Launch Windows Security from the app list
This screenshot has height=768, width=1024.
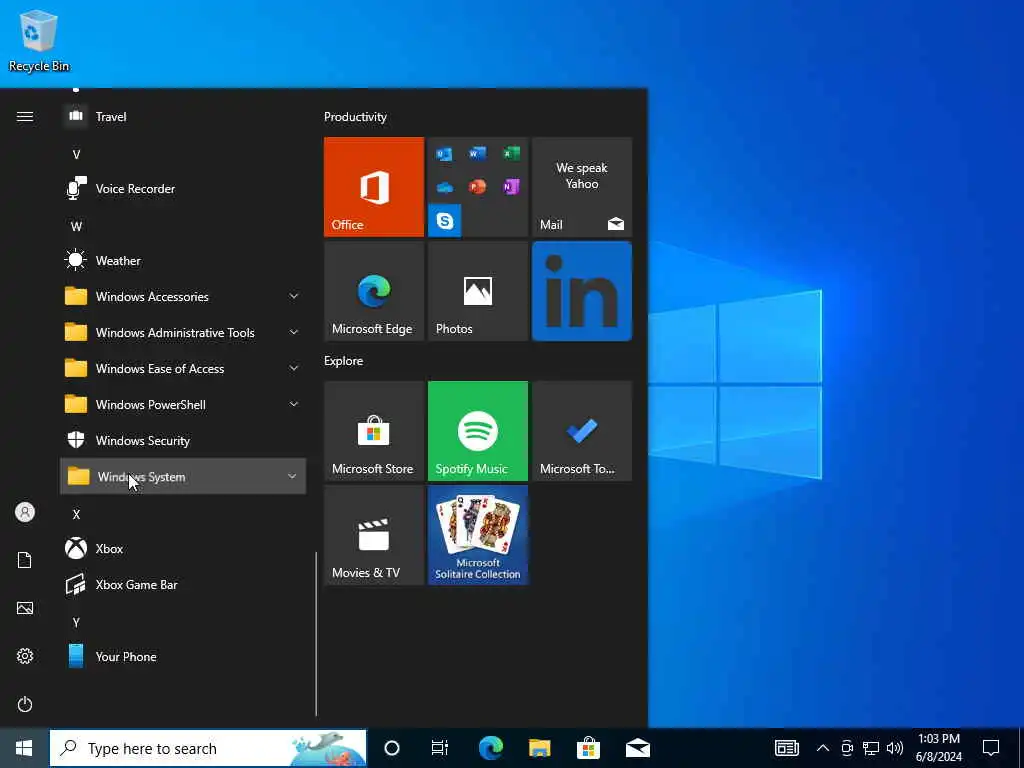click(183, 441)
